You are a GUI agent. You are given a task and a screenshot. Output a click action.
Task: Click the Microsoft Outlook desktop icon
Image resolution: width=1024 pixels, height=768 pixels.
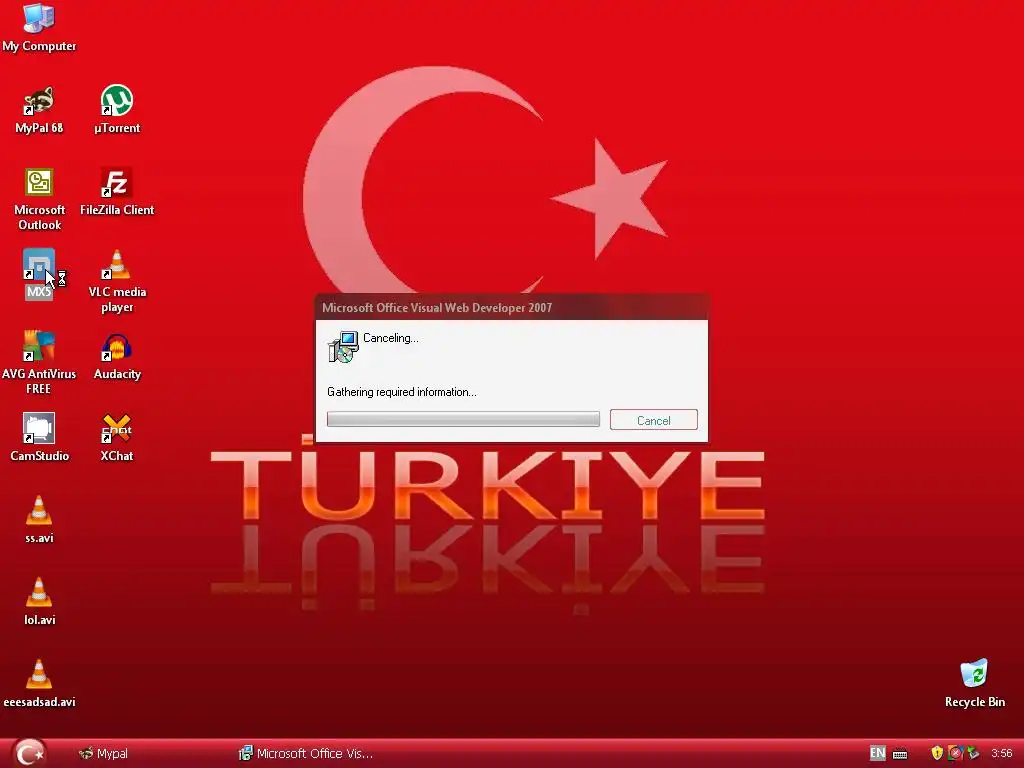pyautogui.click(x=39, y=199)
